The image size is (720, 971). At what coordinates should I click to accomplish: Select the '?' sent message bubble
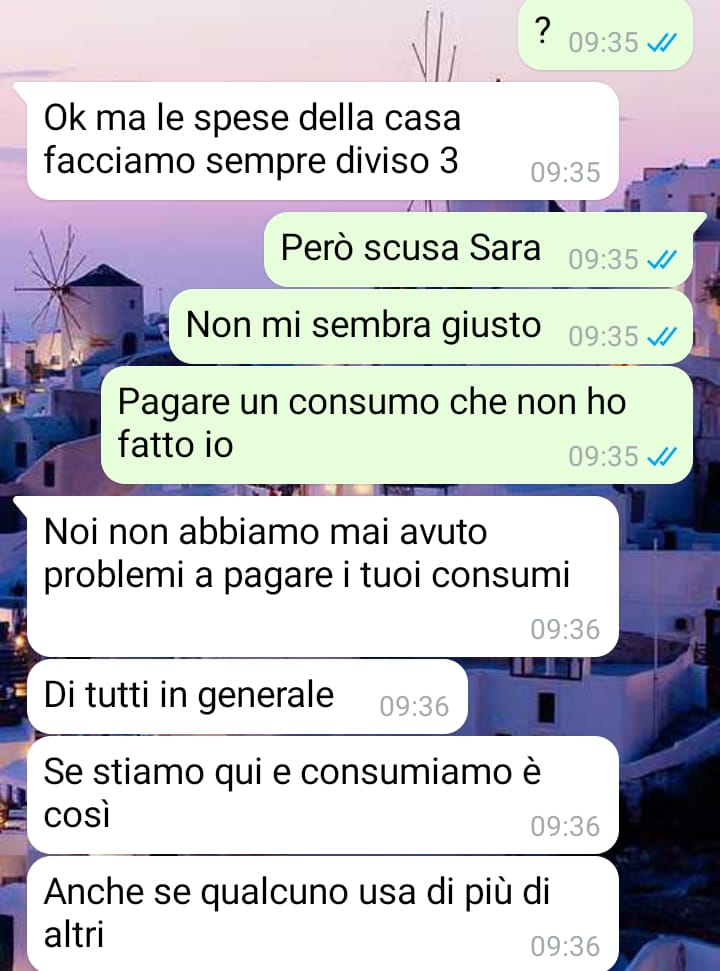tap(605, 34)
